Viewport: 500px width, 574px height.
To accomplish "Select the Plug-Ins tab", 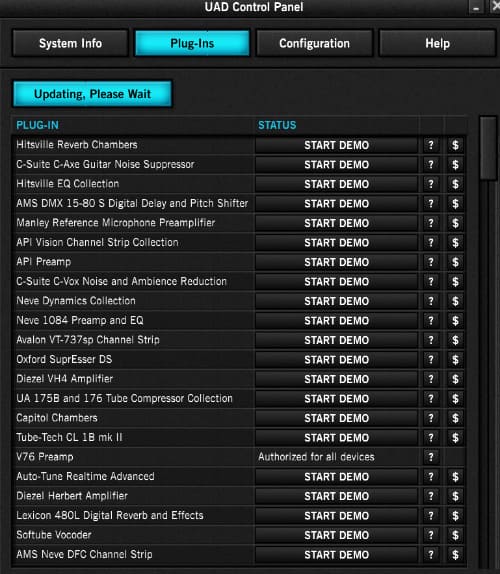I will pos(192,43).
